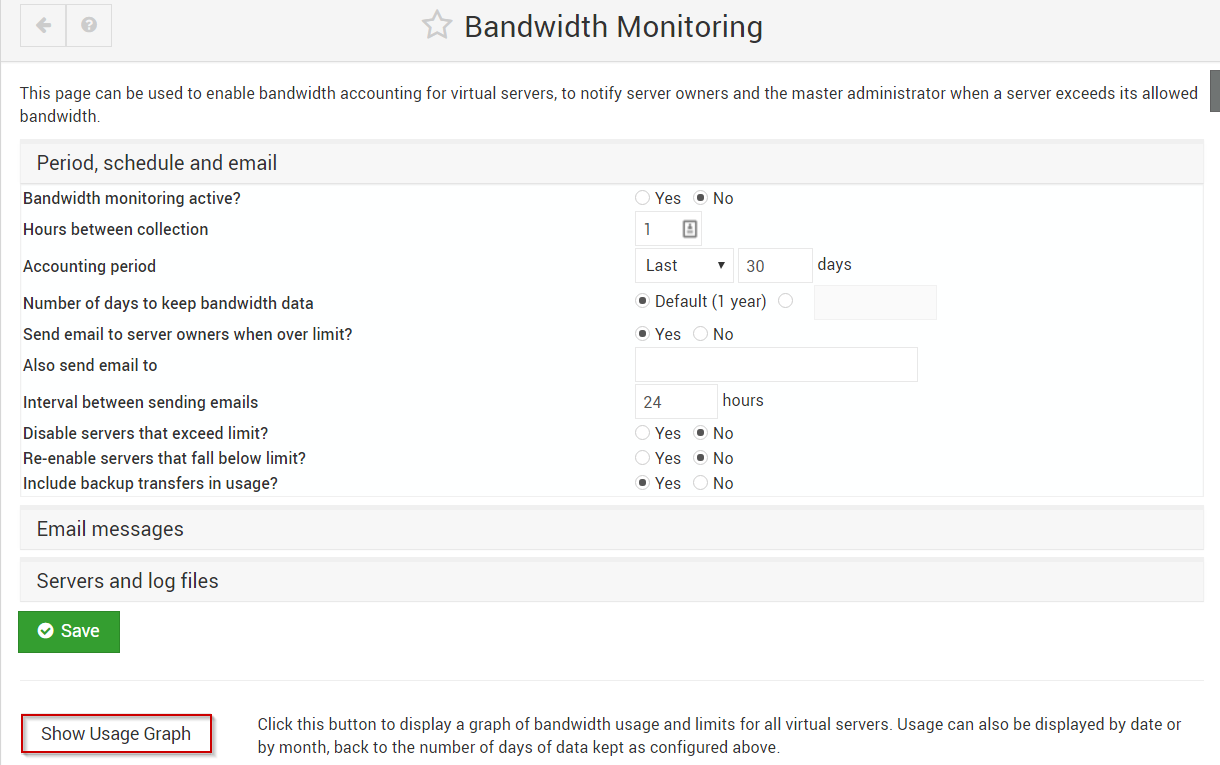Choose No for including backup transfers

click(x=701, y=483)
